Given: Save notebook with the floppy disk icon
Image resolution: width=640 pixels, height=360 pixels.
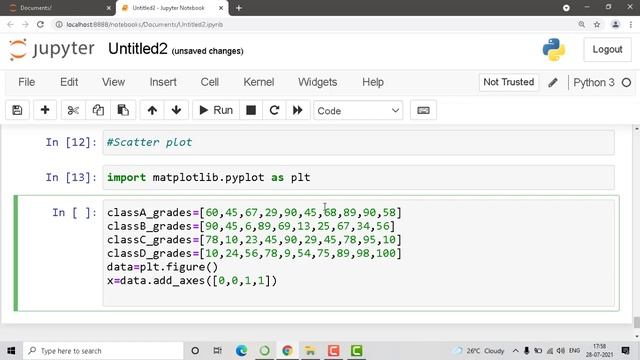Looking at the screenshot, I should (17, 110).
